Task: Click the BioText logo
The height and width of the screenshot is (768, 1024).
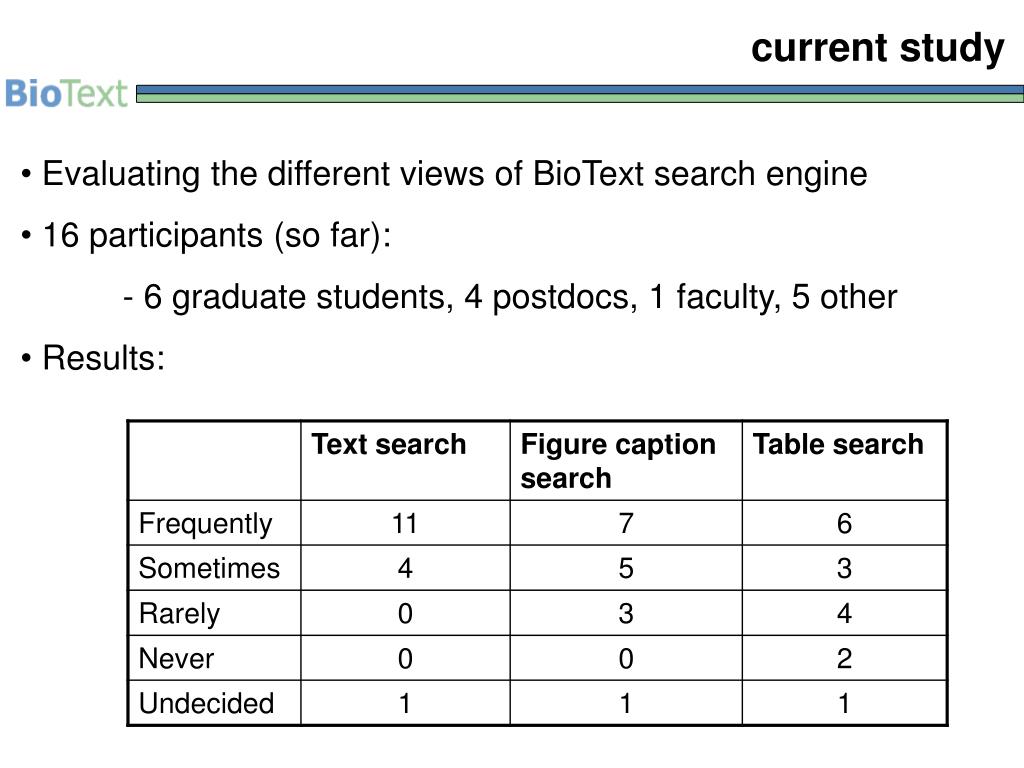Action: (66, 93)
